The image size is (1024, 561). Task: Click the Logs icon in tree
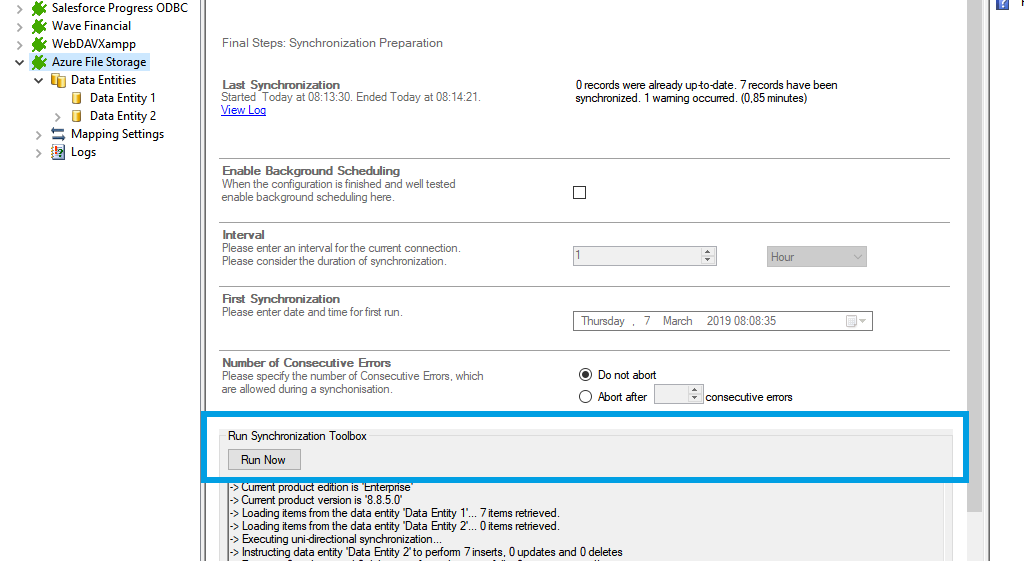click(58, 152)
